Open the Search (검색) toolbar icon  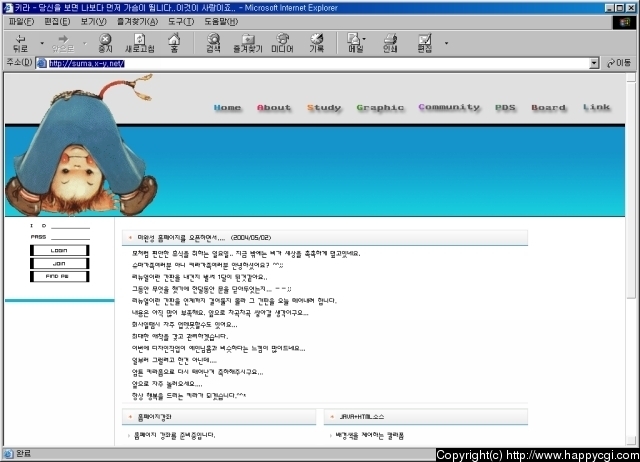[213, 43]
